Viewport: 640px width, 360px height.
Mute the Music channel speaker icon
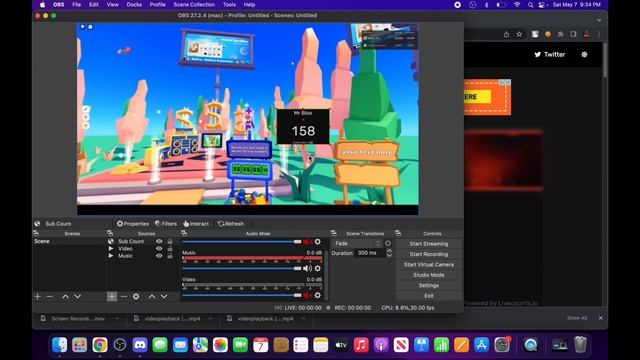point(307,269)
